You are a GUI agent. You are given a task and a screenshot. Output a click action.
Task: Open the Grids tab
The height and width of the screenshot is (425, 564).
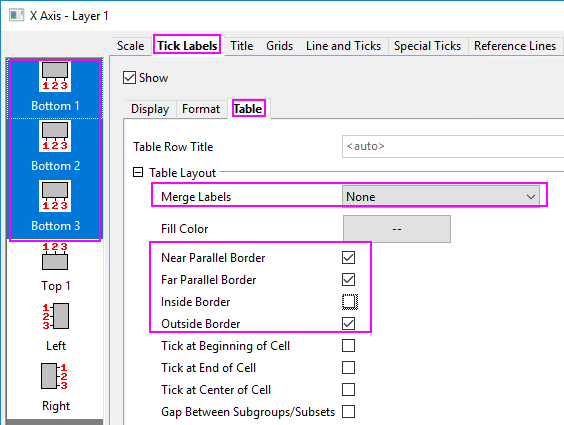pos(279,46)
